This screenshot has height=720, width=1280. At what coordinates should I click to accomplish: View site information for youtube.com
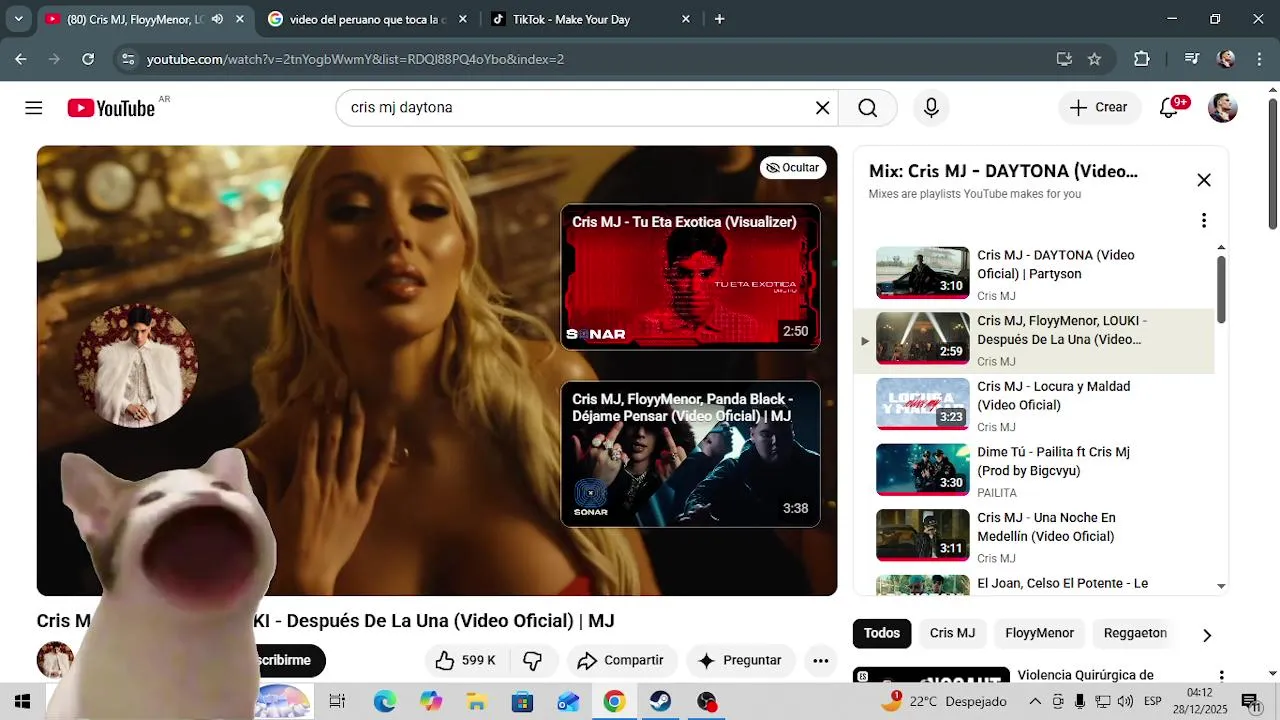tap(127, 59)
